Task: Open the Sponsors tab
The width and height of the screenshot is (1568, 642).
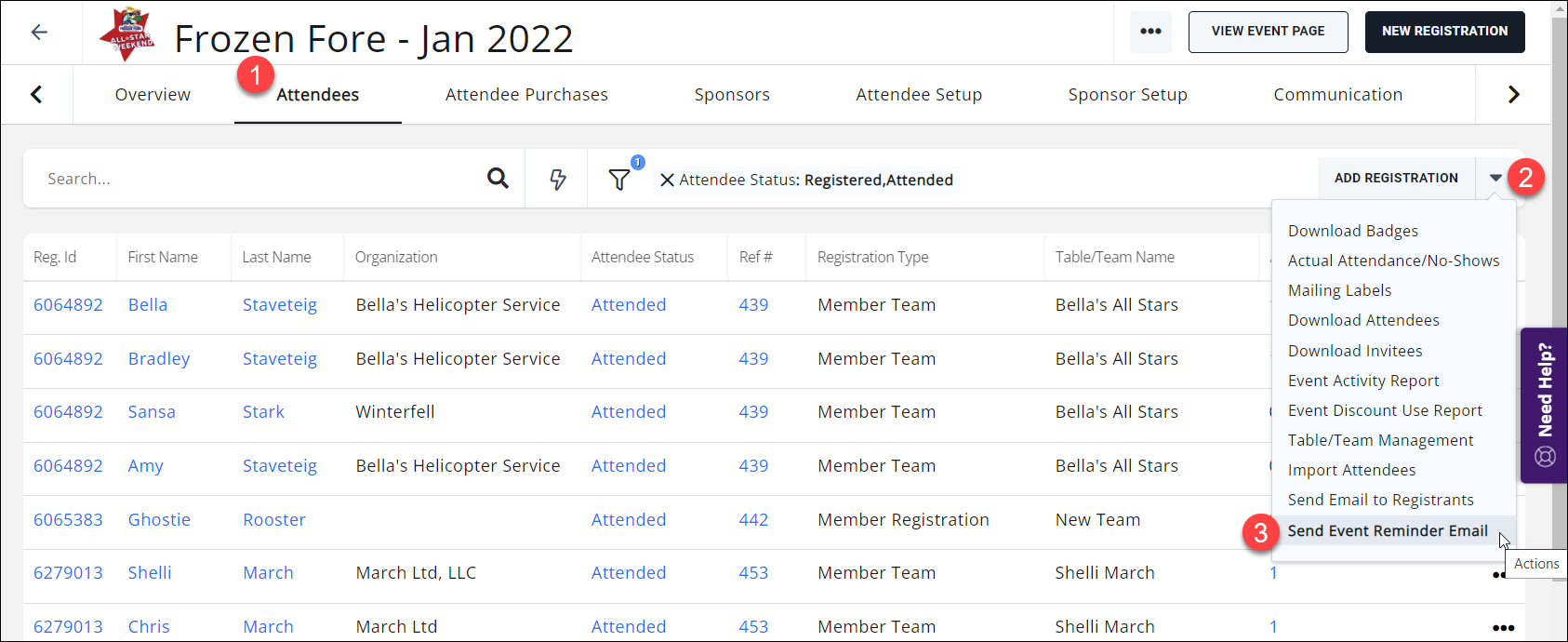Action: (732, 95)
